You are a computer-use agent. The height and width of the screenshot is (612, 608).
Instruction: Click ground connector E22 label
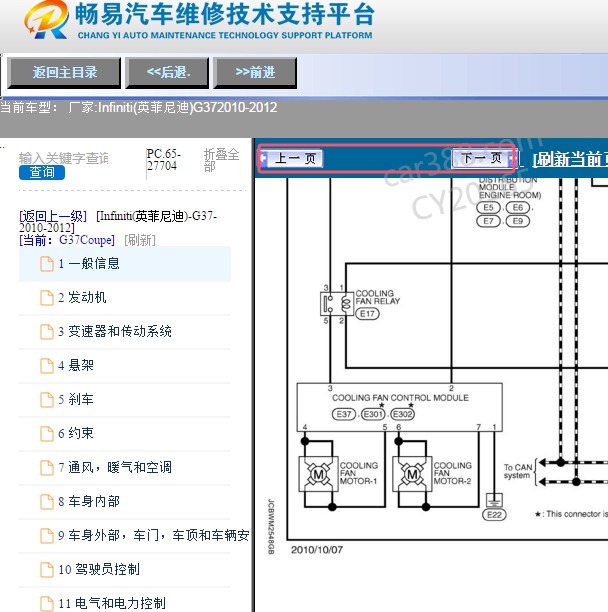coord(494,515)
